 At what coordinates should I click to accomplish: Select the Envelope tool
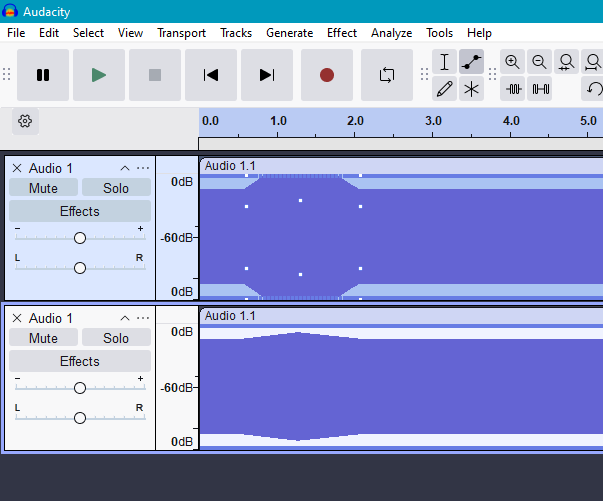point(472,62)
